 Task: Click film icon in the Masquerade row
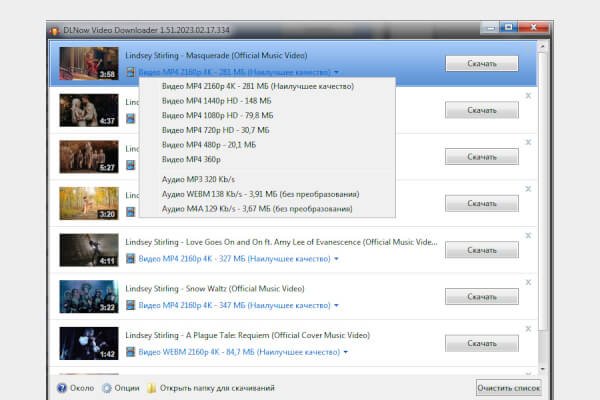point(130,72)
